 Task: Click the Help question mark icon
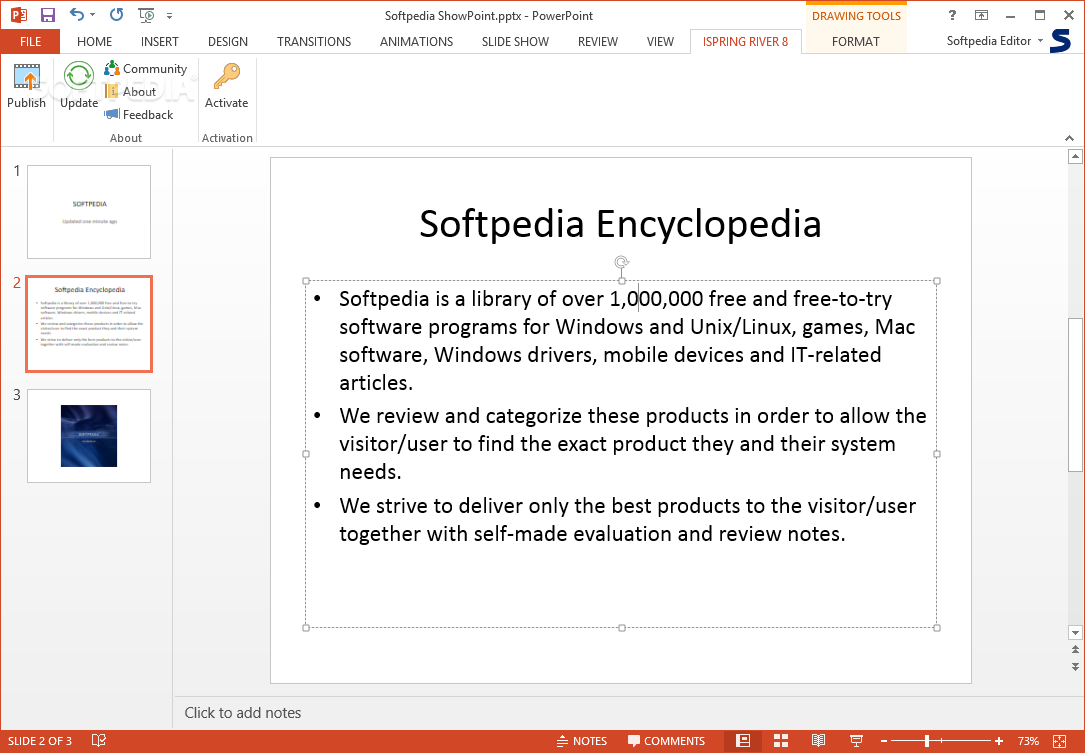[953, 15]
